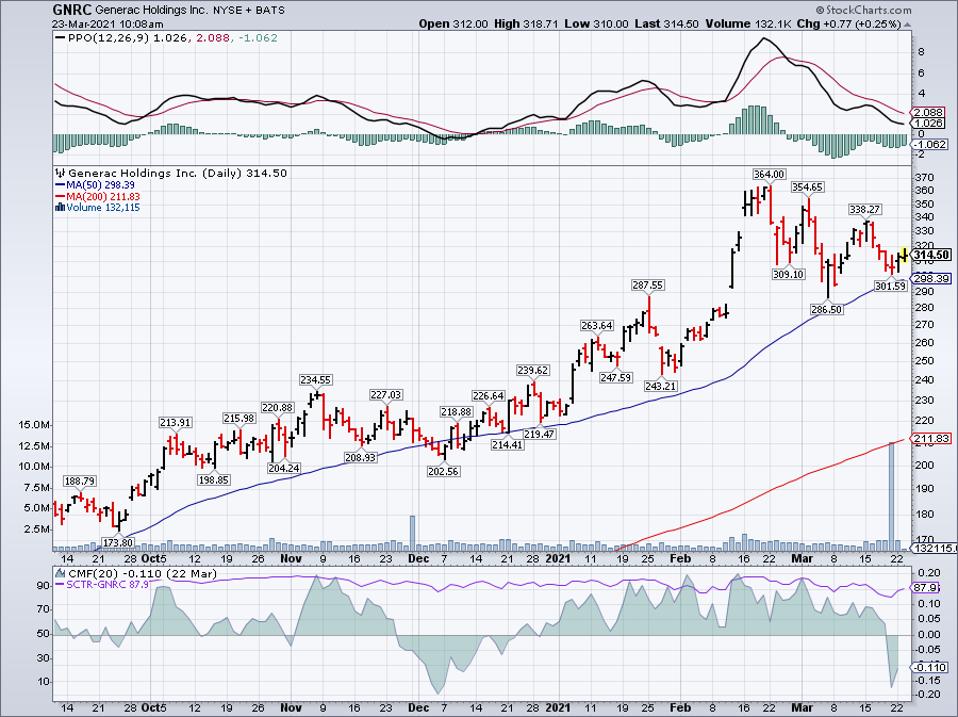
Task: Click the Open 312.00 value
Action: pos(453,24)
